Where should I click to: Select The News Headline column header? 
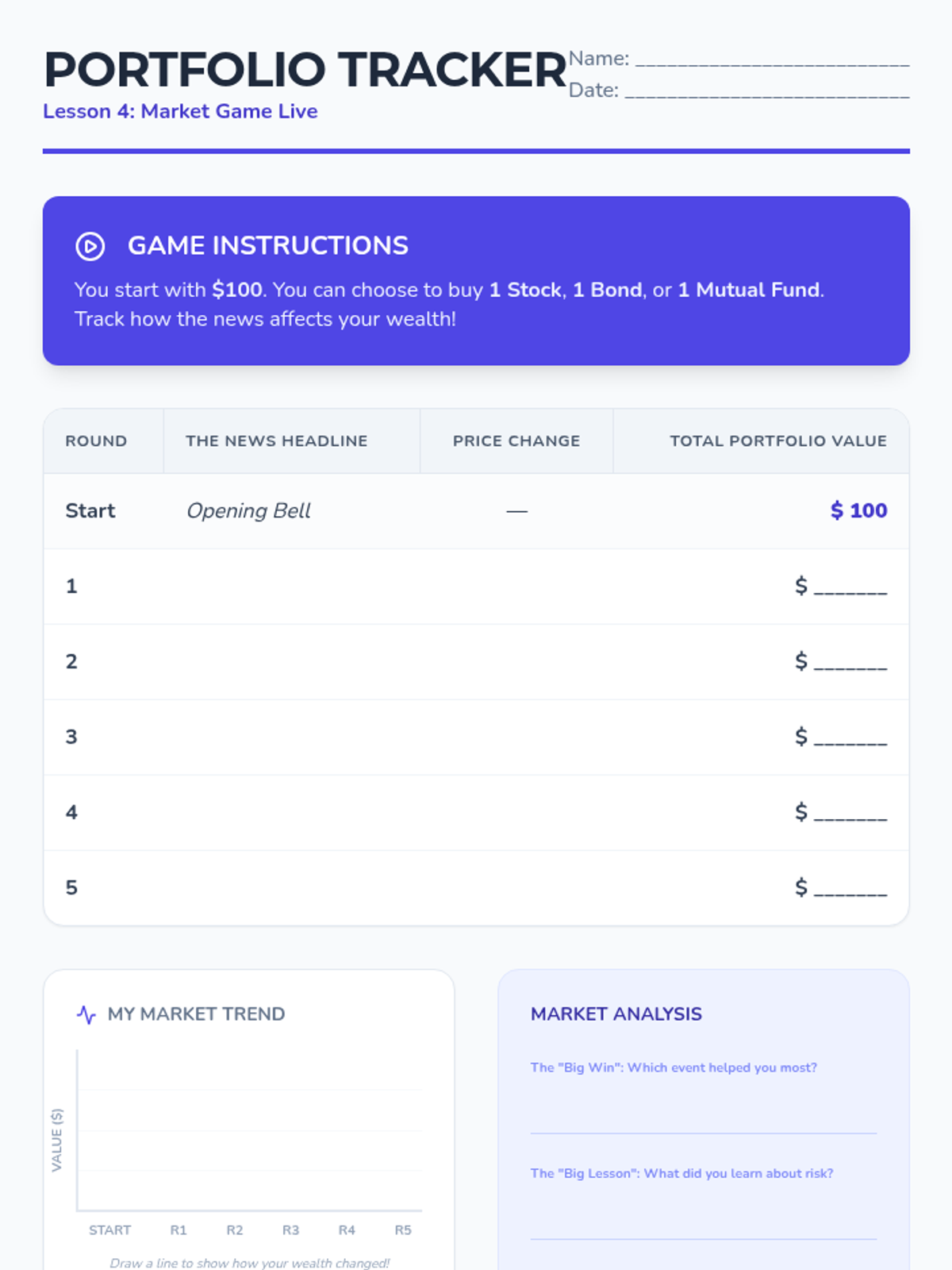[x=276, y=441]
